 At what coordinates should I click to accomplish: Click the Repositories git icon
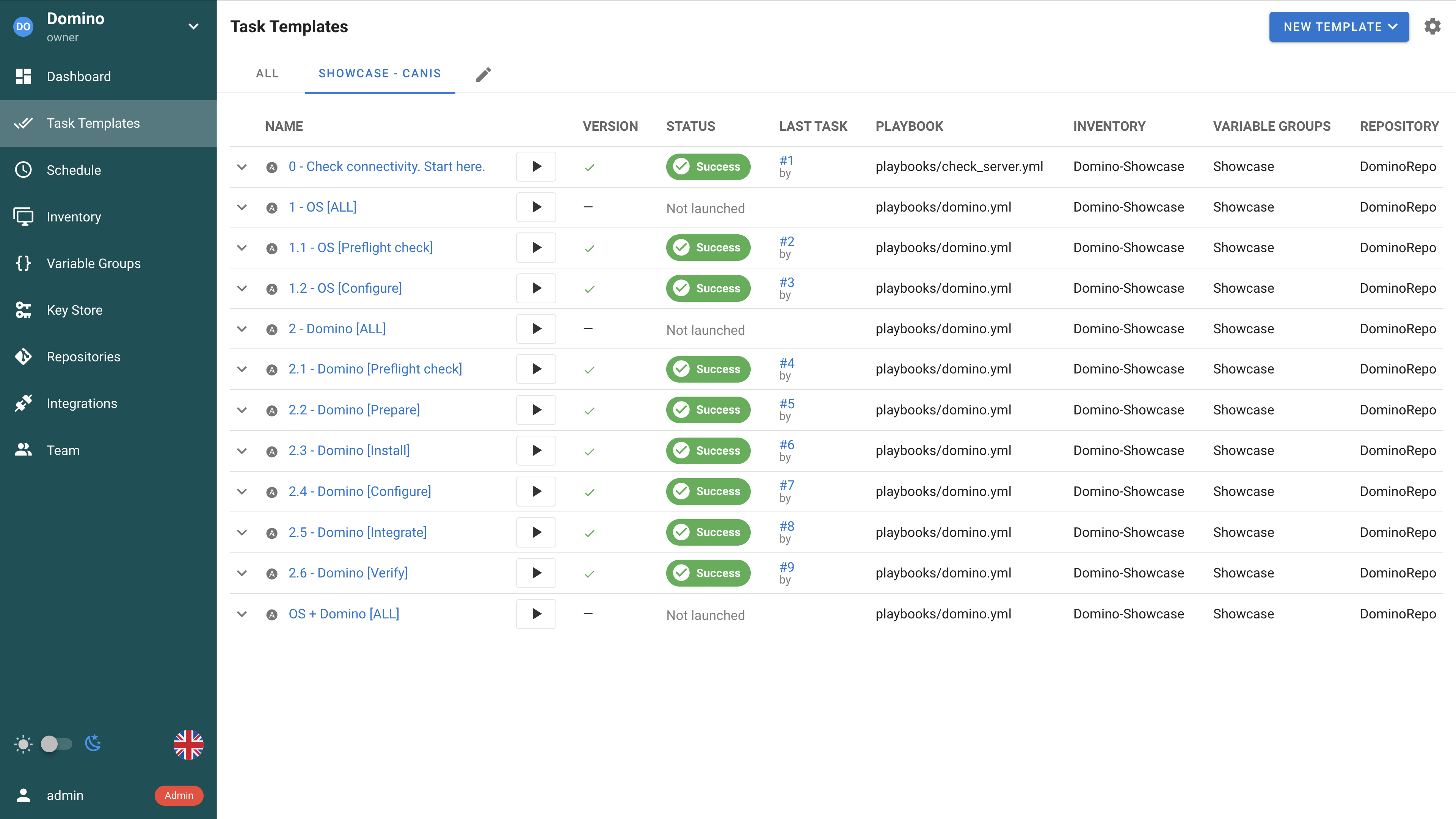[x=23, y=357]
